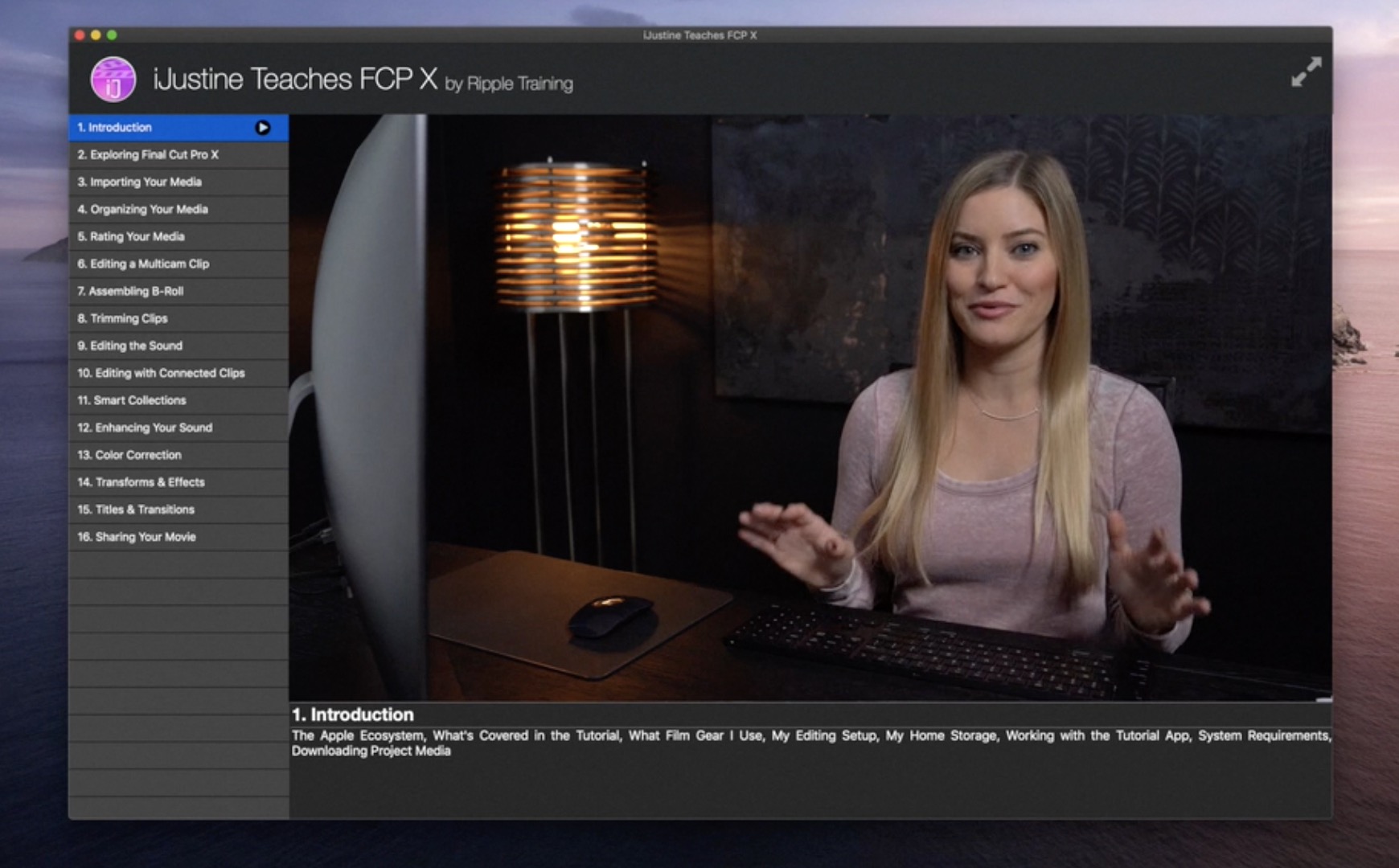Click the "iJustine Teaches FCP X" header title
Screen dimensions: 1399x868
coord(295,79)
